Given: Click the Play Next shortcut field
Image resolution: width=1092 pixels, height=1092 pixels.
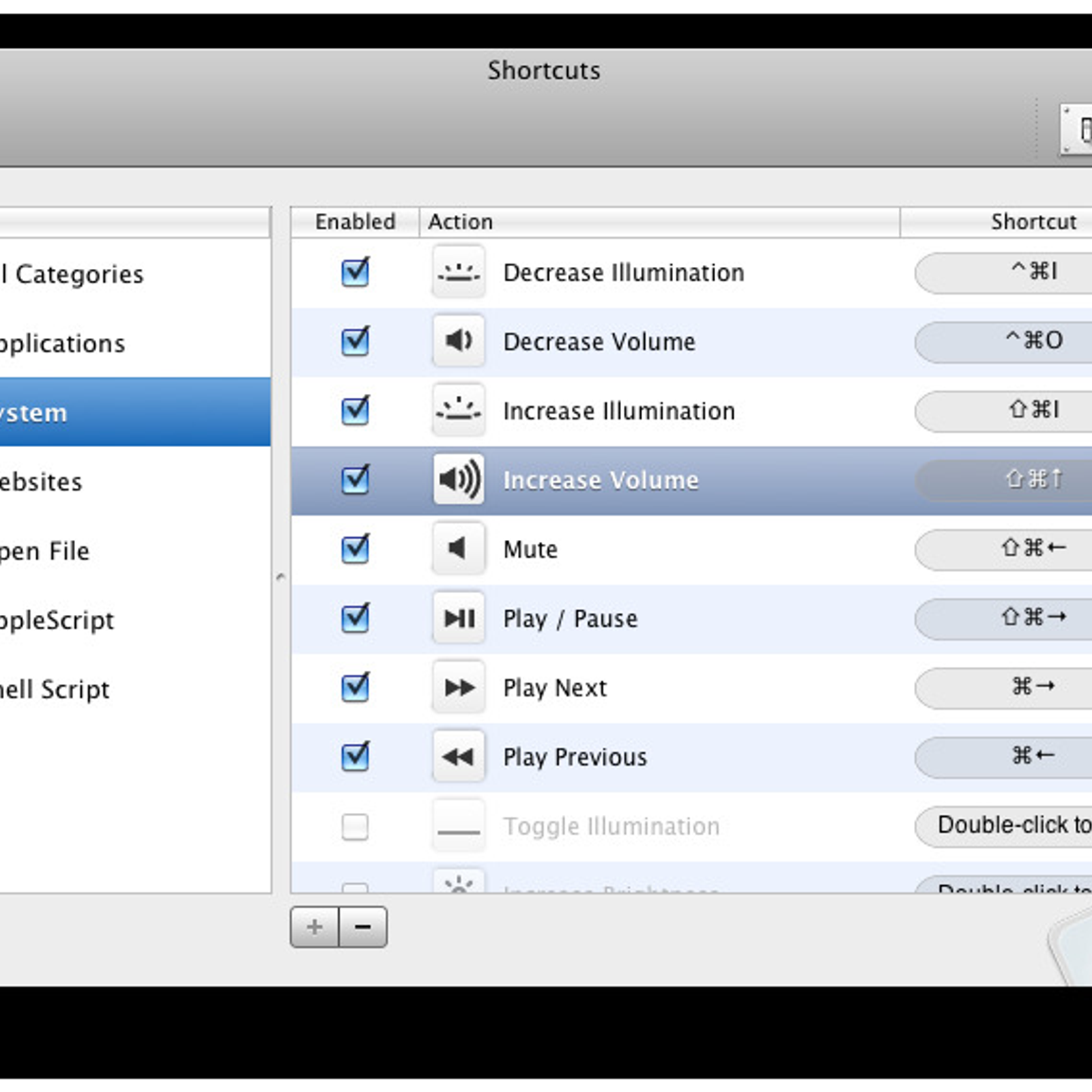Looking at the screenshot, I should click(1003, 687).
